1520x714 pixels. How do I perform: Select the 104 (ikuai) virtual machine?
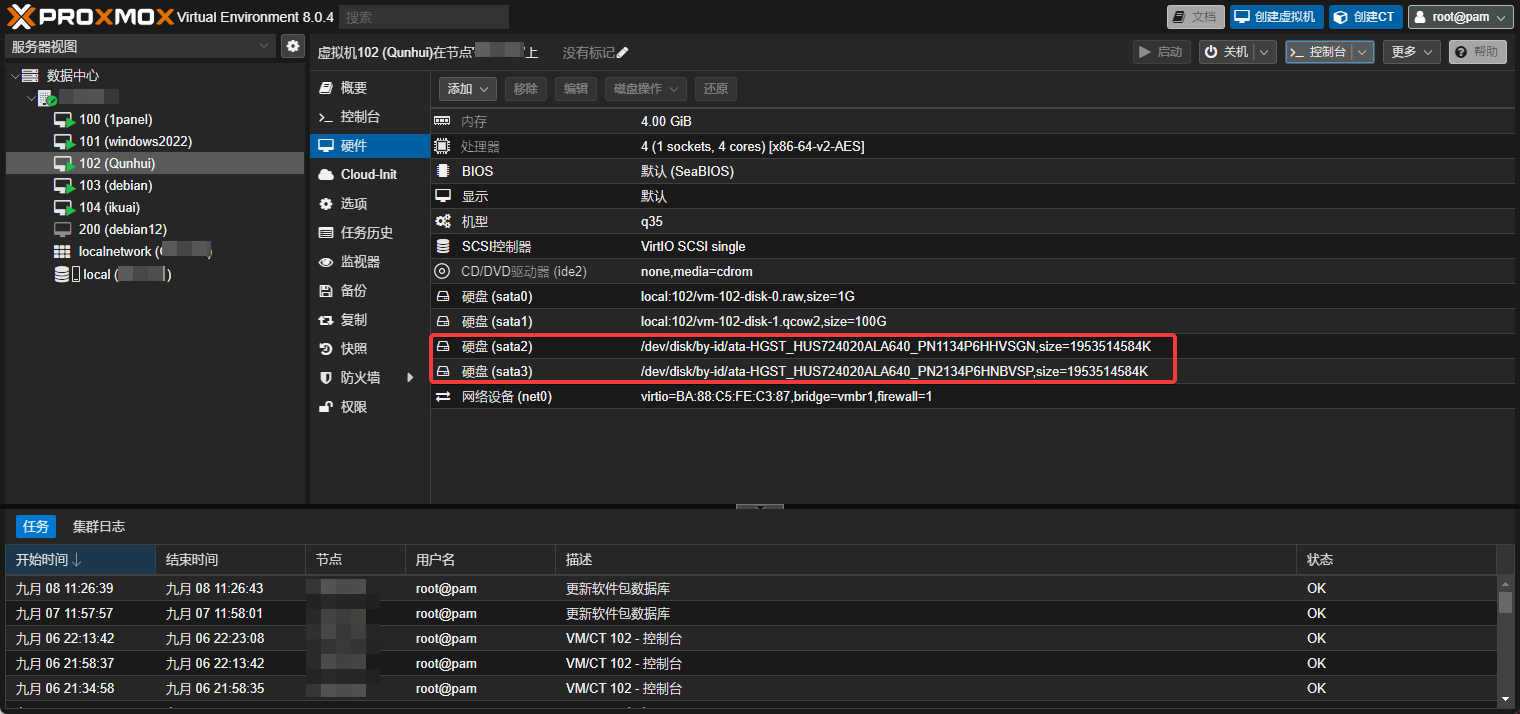point(109,207)
